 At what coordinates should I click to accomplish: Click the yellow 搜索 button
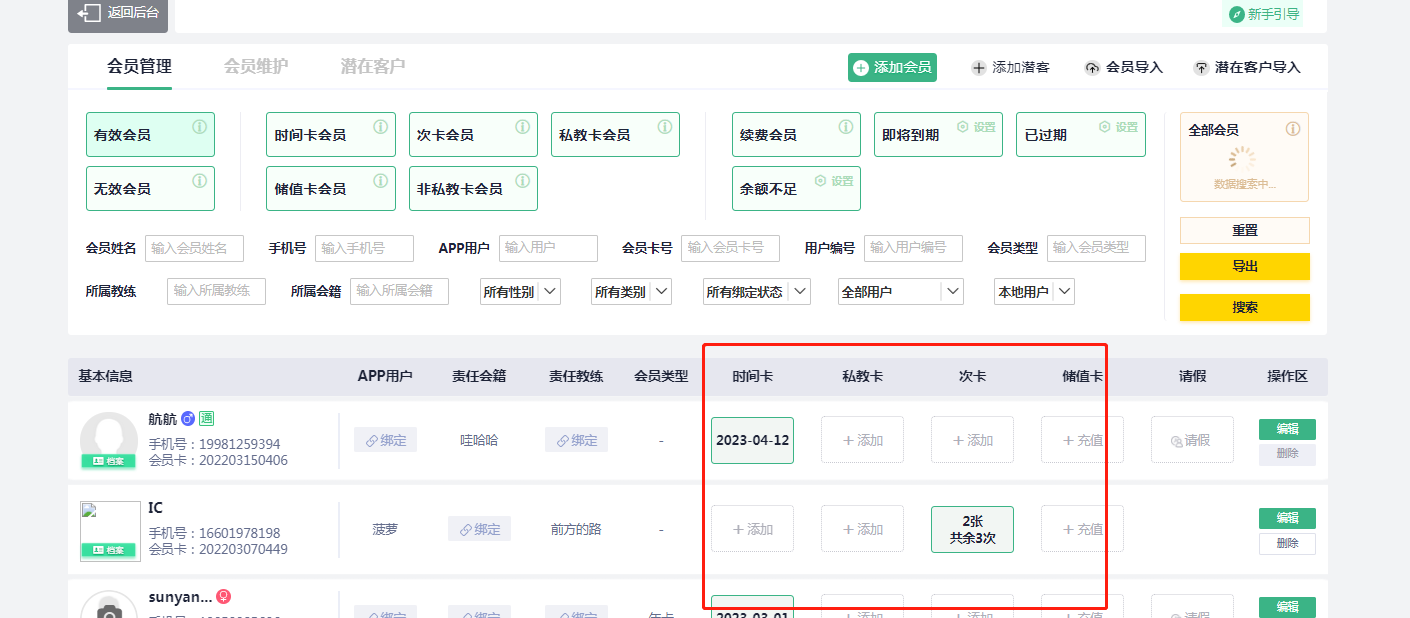pos(1244,308)
